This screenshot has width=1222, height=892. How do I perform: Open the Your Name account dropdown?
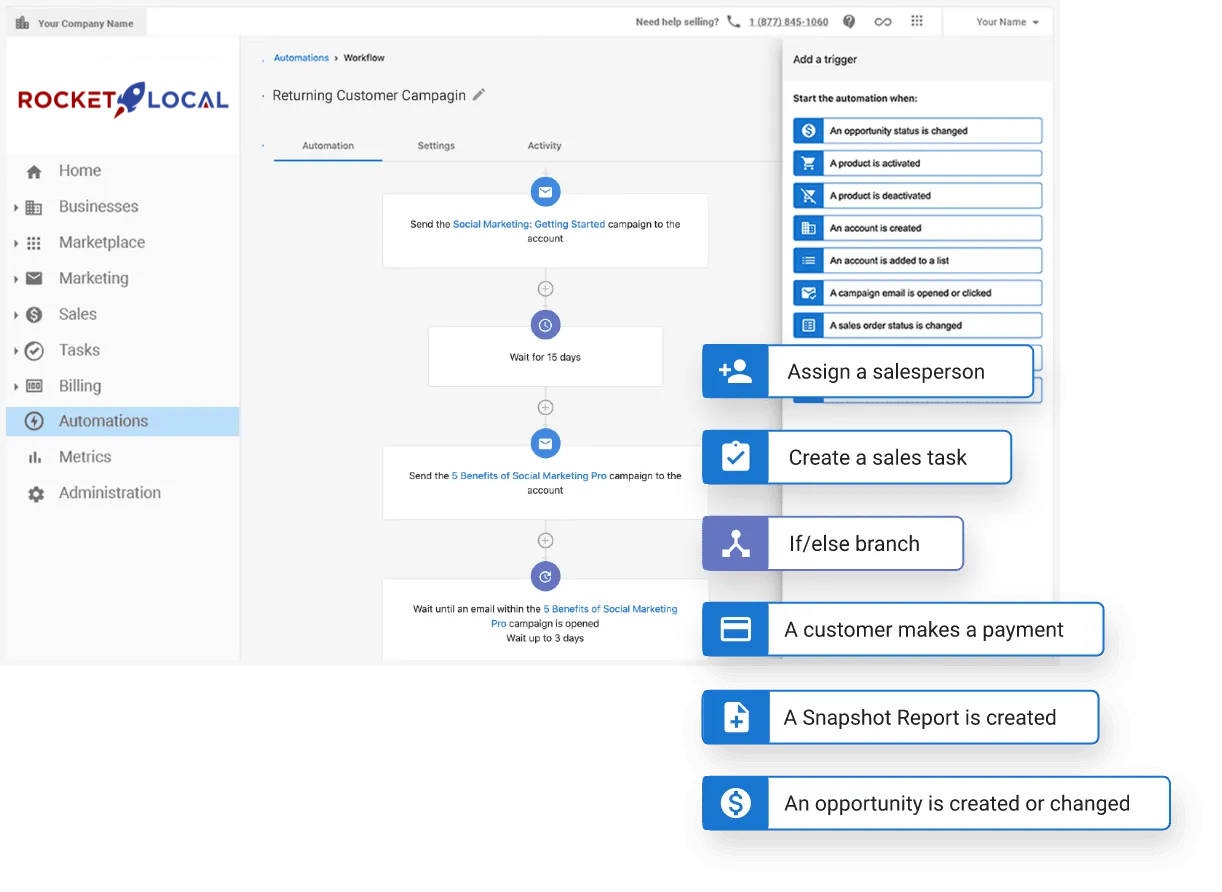[1006, 22]
